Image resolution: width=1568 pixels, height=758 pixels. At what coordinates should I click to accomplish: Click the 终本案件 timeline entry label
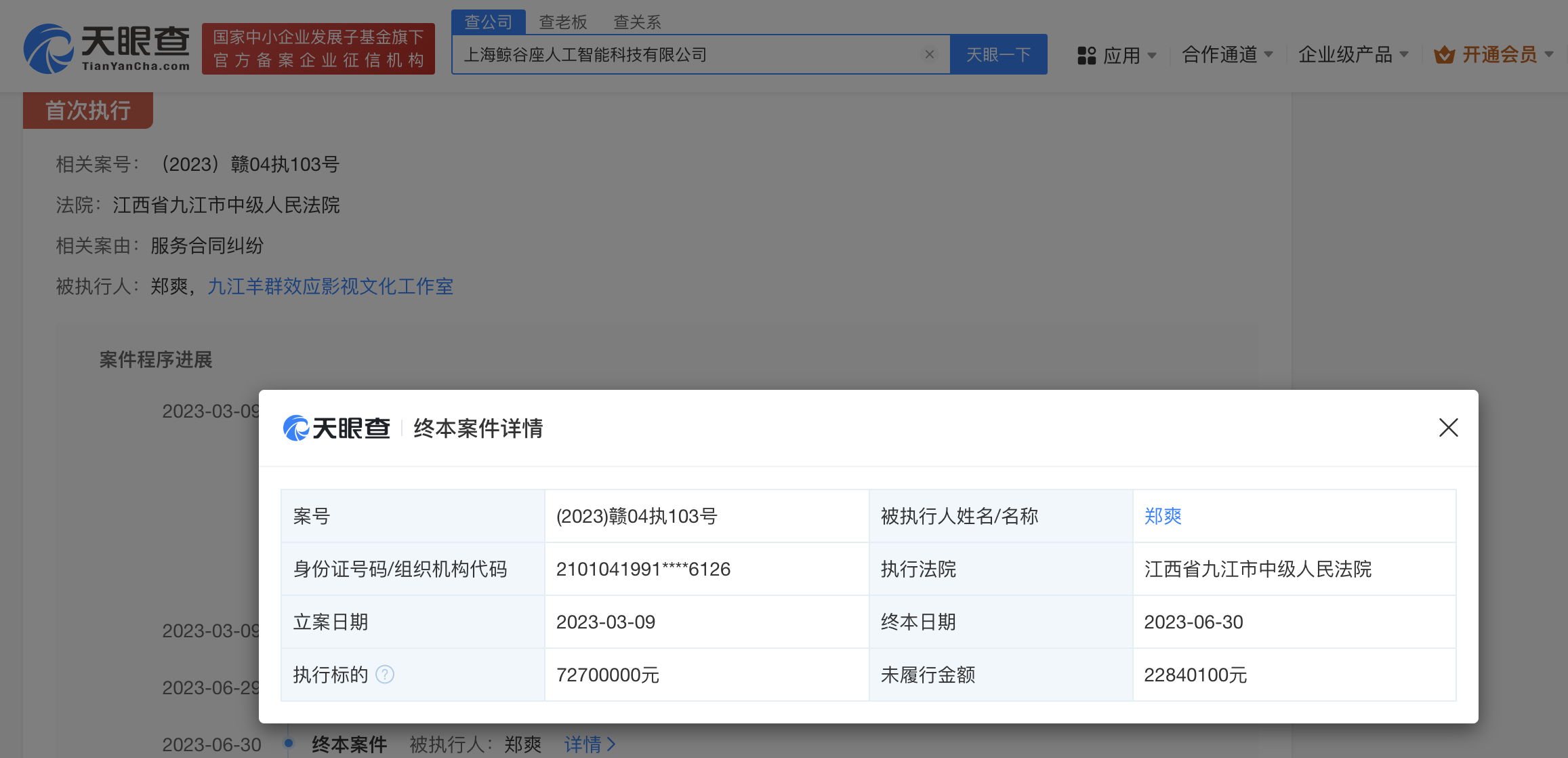coord(349,744)
